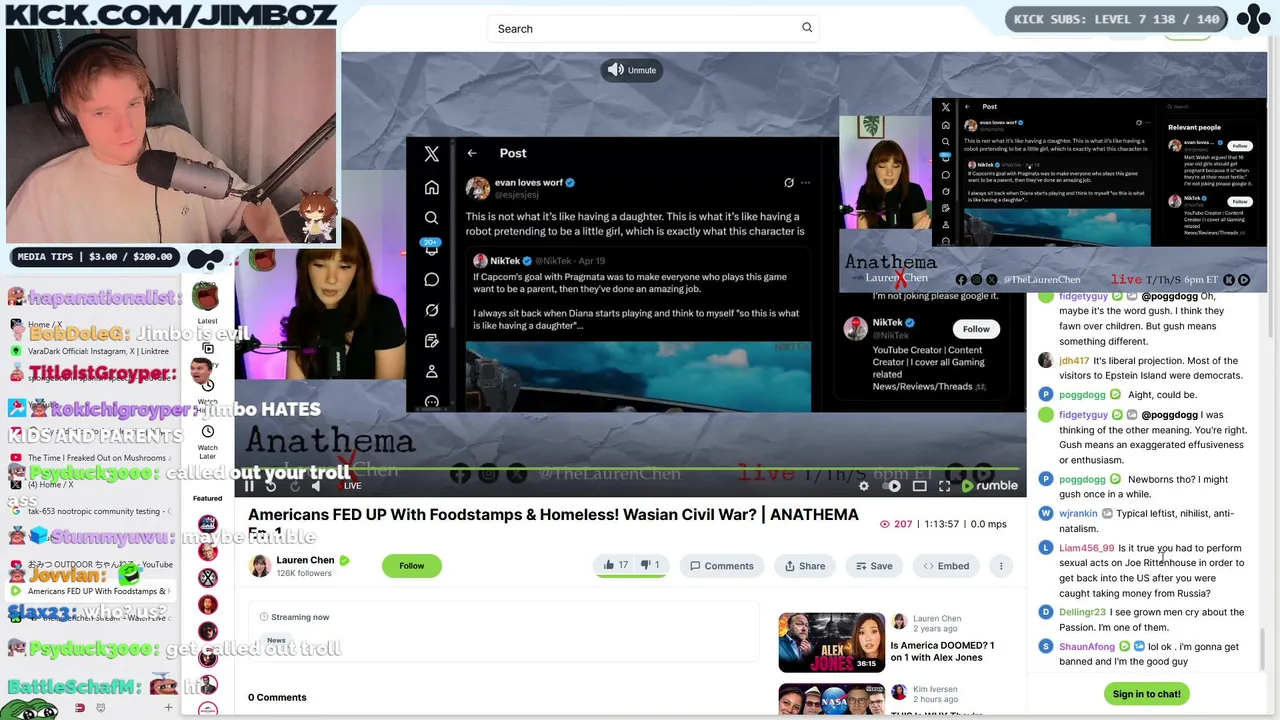Click the X chat bubble icon
Viewport: 1280px width, 720px height.
point(431,279)
